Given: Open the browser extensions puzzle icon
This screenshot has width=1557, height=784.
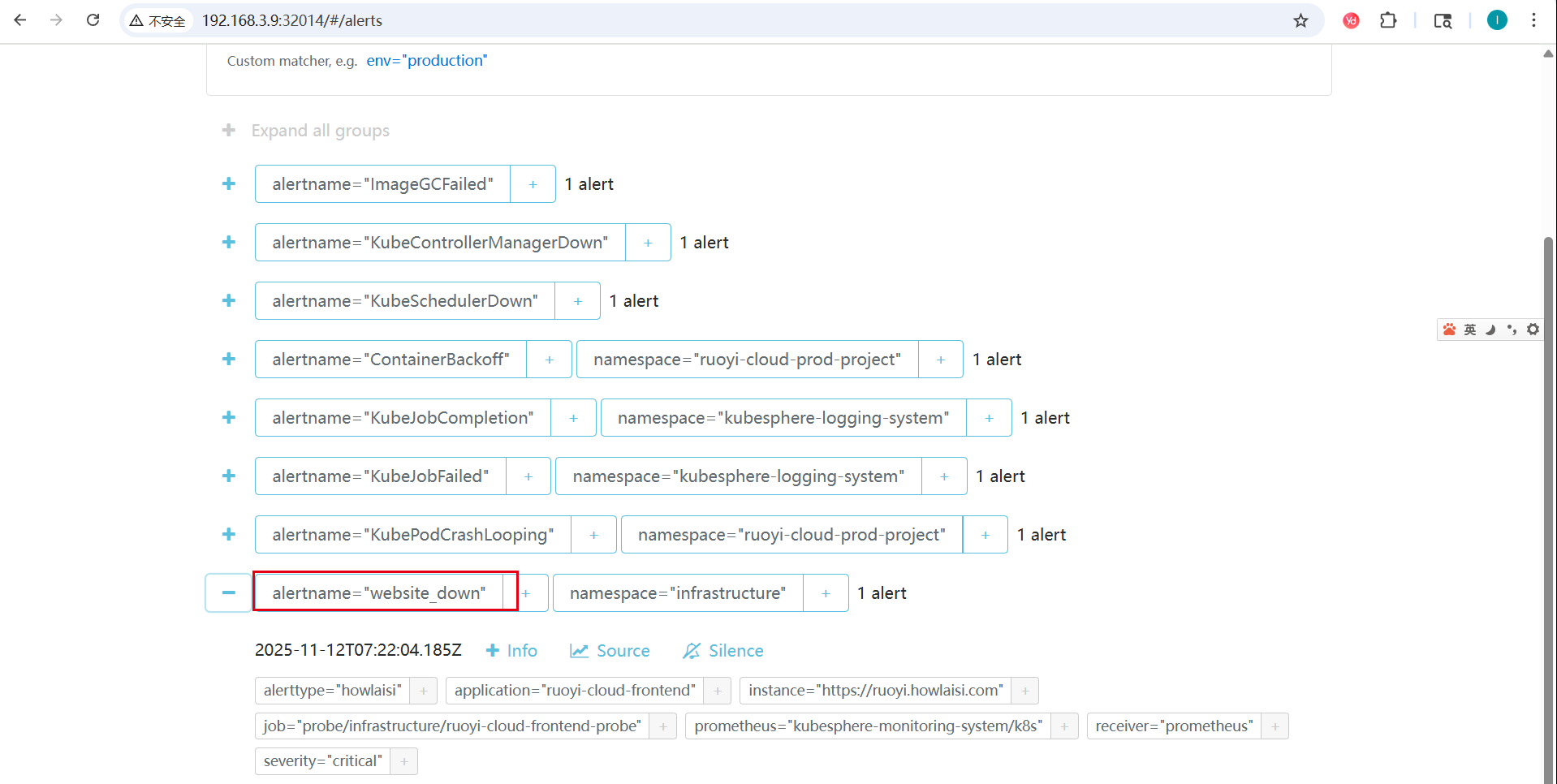Looking at the screenshot, I should [x=1387, y=20].
